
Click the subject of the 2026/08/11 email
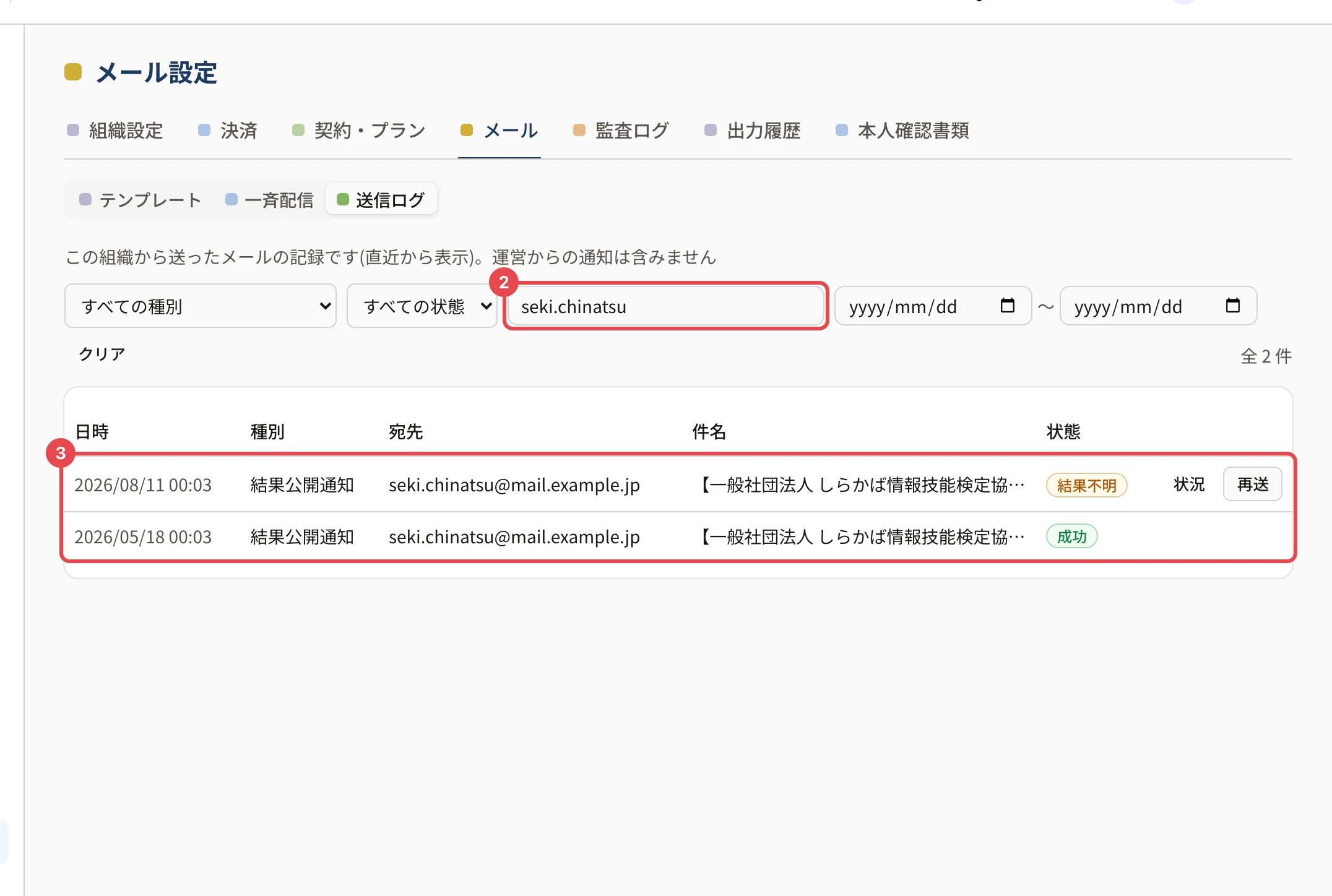[860, 485]
